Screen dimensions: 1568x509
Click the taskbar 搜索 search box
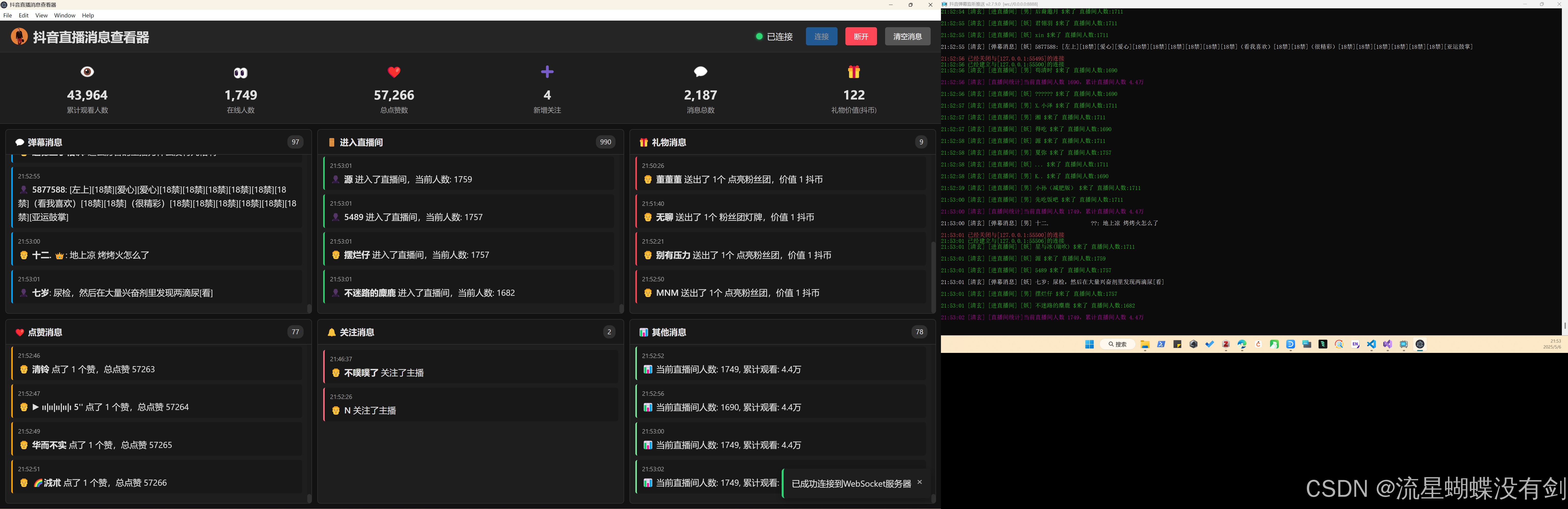[1118, 345]
